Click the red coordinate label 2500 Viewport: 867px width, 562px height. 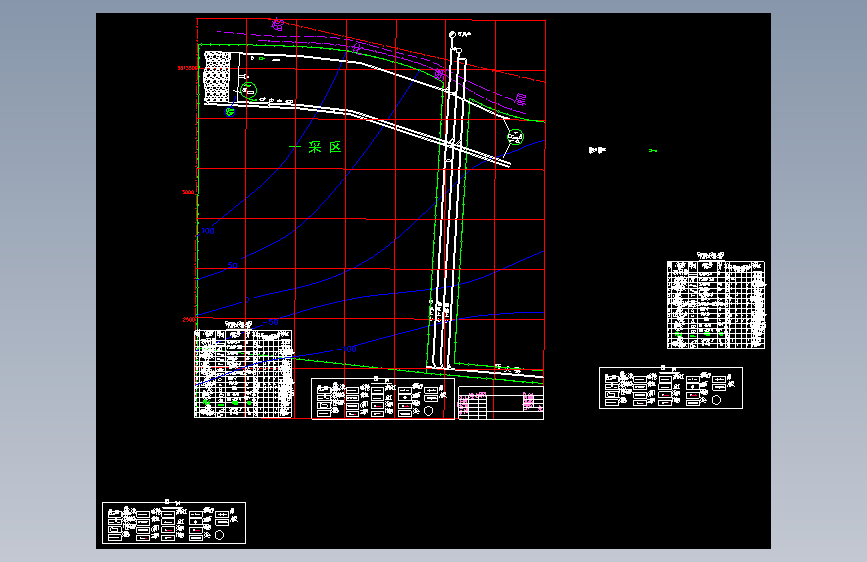[189, 320]
